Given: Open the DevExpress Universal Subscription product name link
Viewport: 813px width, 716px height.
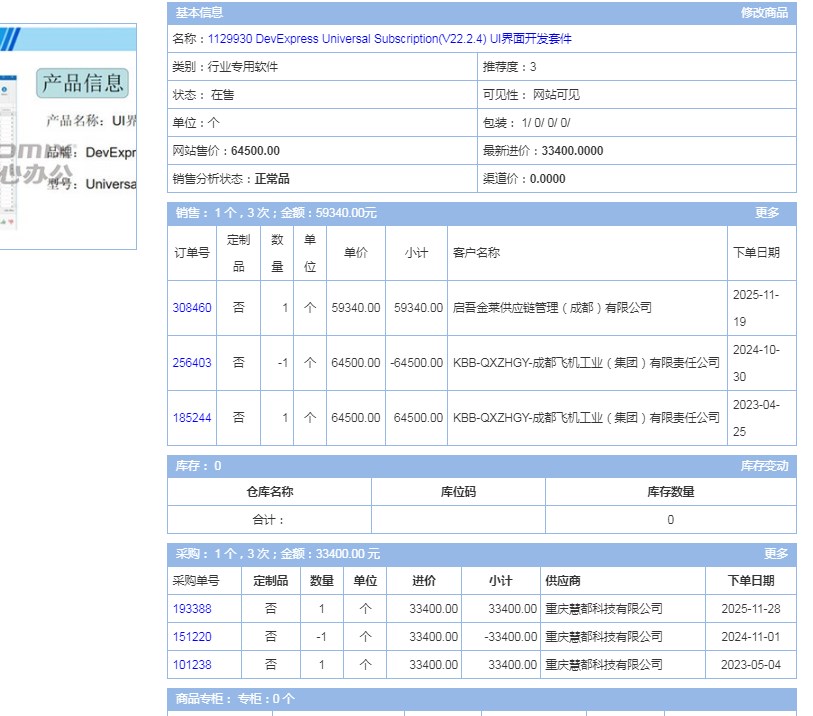Looking at the screenshot, I should pos(390,39).
